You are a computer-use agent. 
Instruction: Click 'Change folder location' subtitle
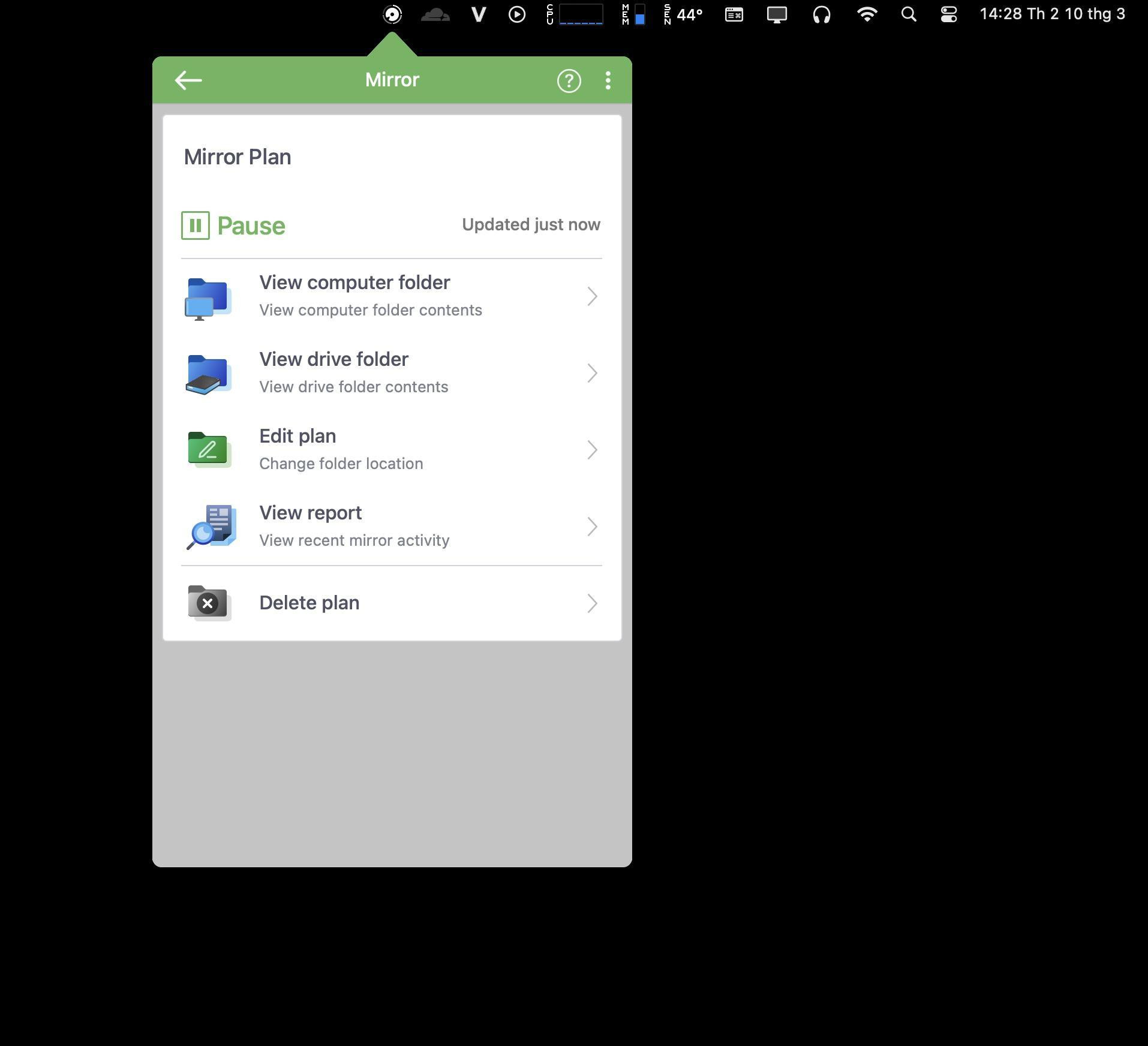[x=341, y=464]
